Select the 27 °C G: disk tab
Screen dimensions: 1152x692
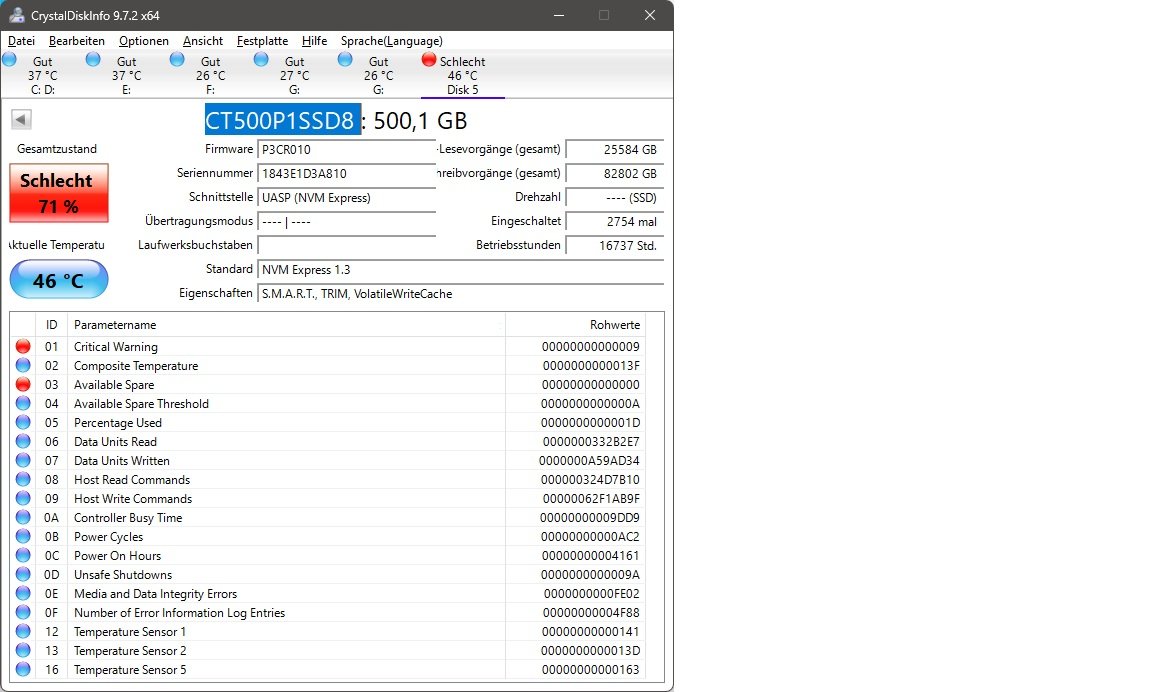coord(294,75)
